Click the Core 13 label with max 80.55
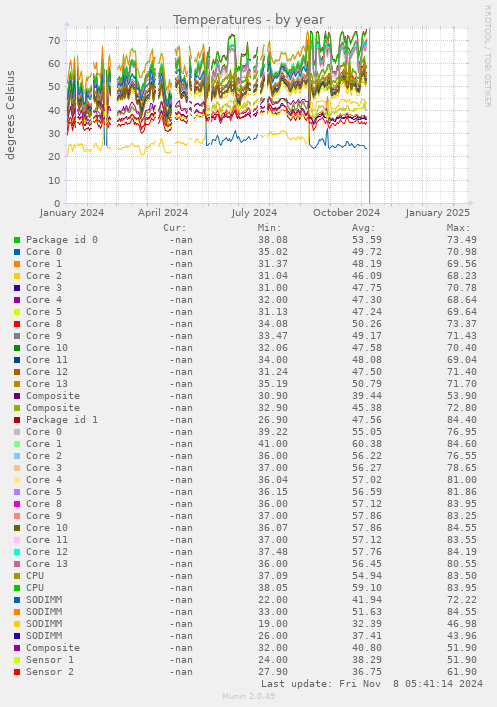Viewport: 497px width, 707px height. point(47,564)
